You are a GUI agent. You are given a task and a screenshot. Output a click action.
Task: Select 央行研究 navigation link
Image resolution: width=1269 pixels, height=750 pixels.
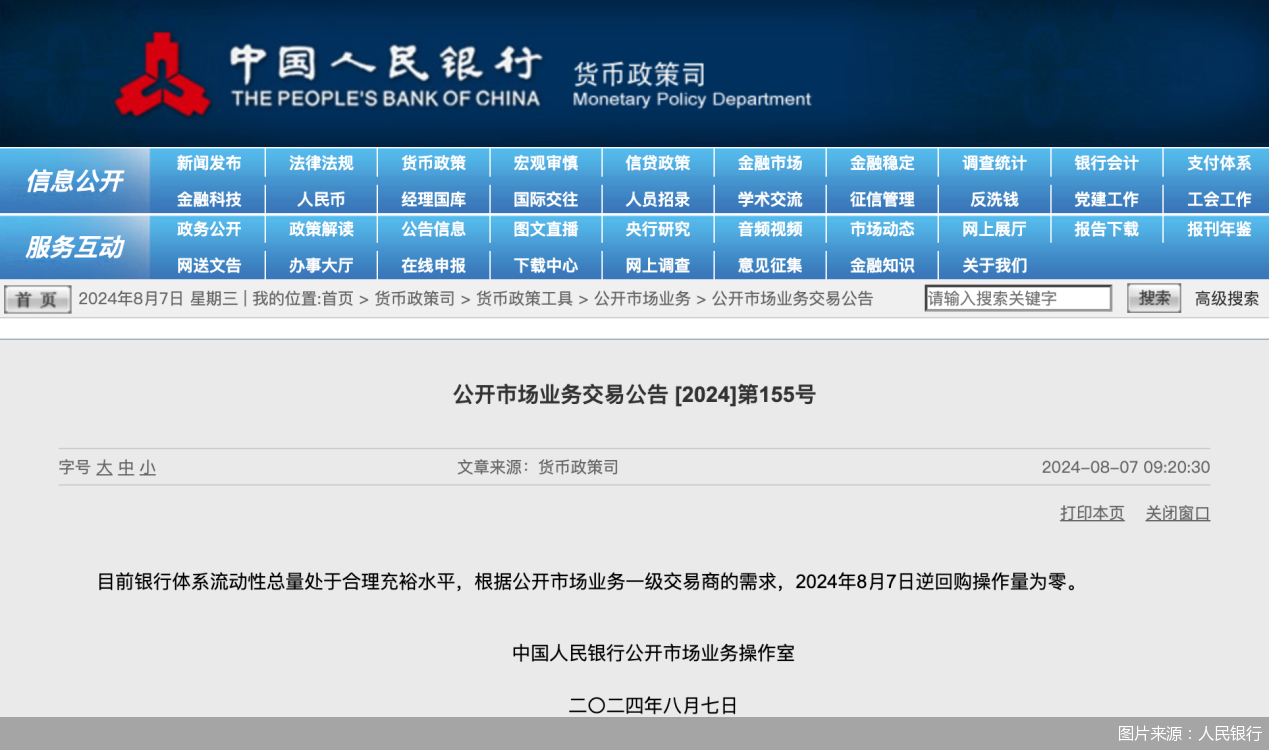(x=658, y=229)
